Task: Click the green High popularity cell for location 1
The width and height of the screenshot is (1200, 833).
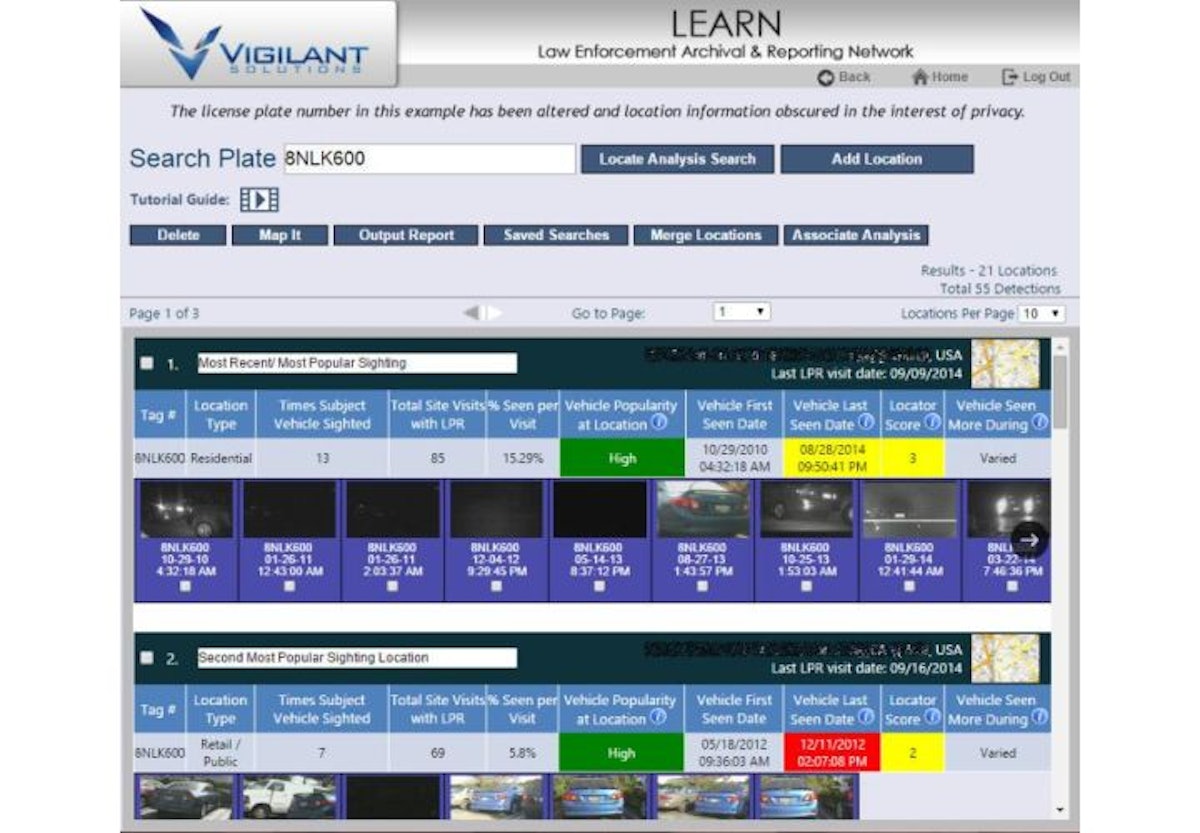Action: [621, 459]
